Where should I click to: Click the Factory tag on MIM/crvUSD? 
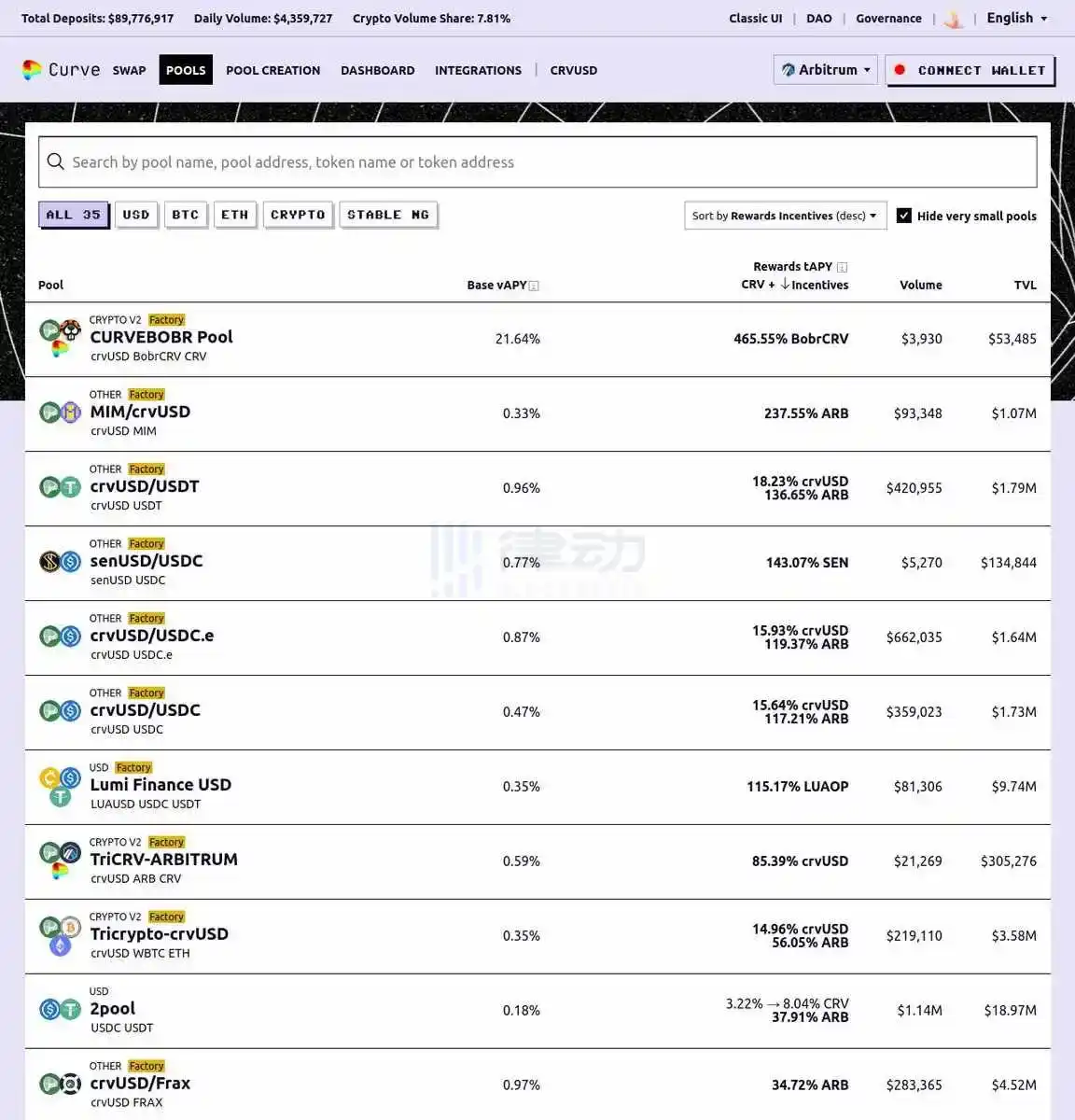[147, 395]
